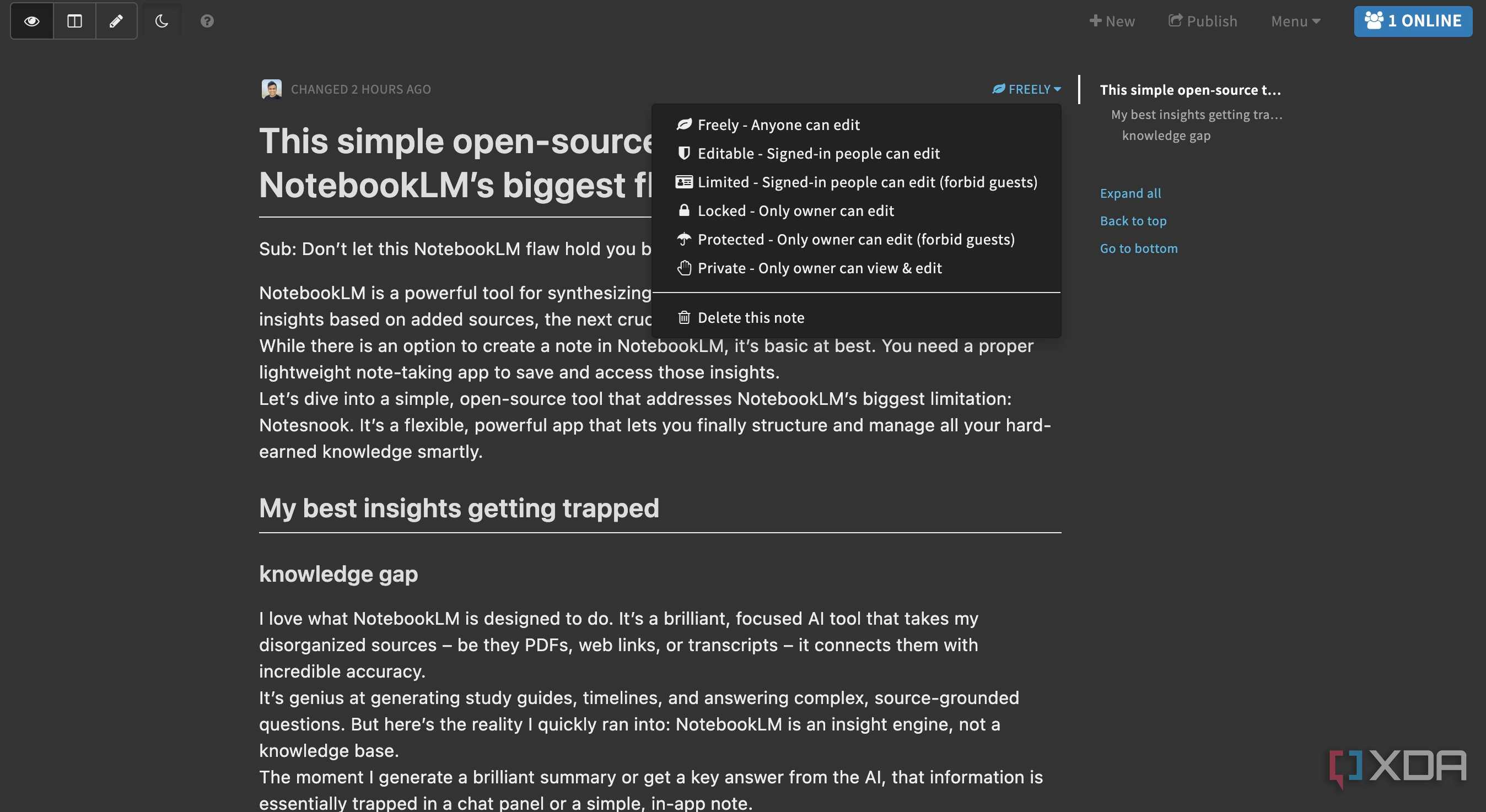Choose Locked permission with padlock icon

click(795, 211)
